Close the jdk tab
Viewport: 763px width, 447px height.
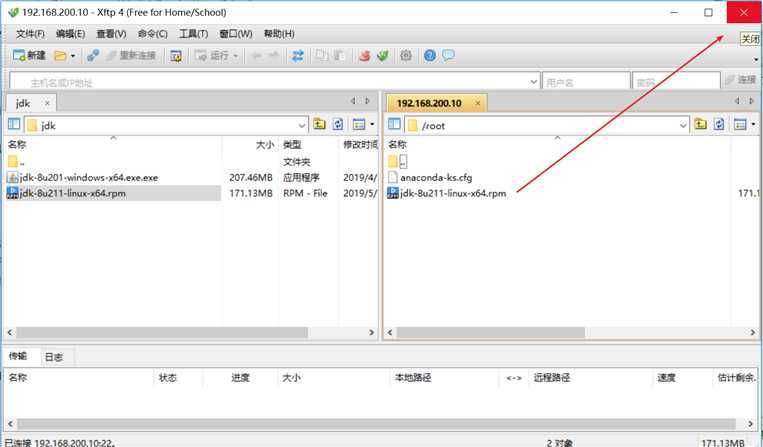click(x=47, y=103)
